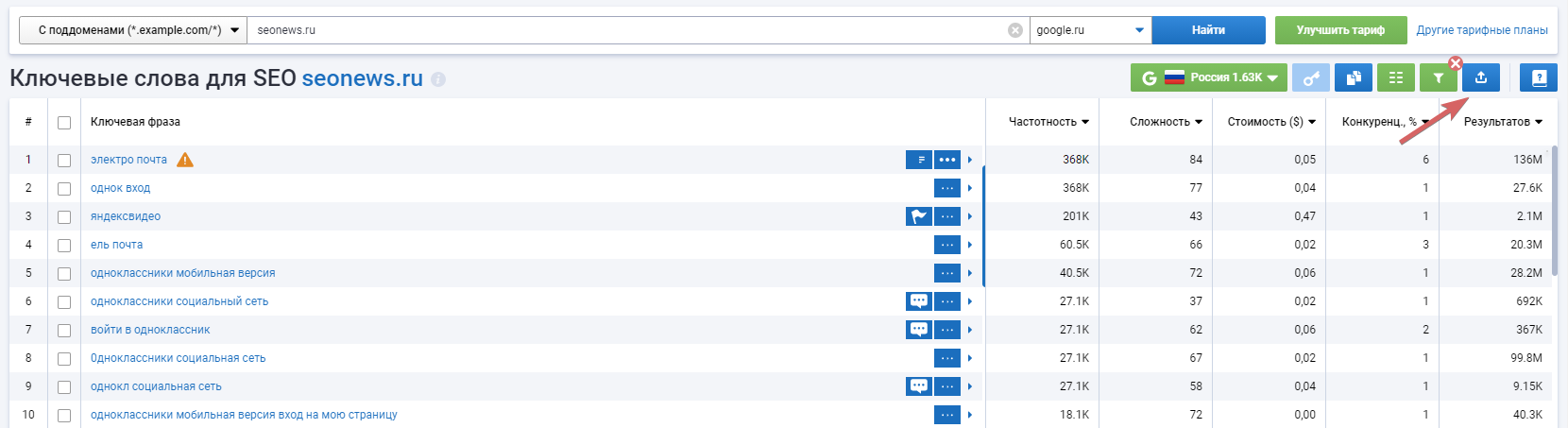Check the однокл социальная сеть row checkbox

(x=64, y=387)
